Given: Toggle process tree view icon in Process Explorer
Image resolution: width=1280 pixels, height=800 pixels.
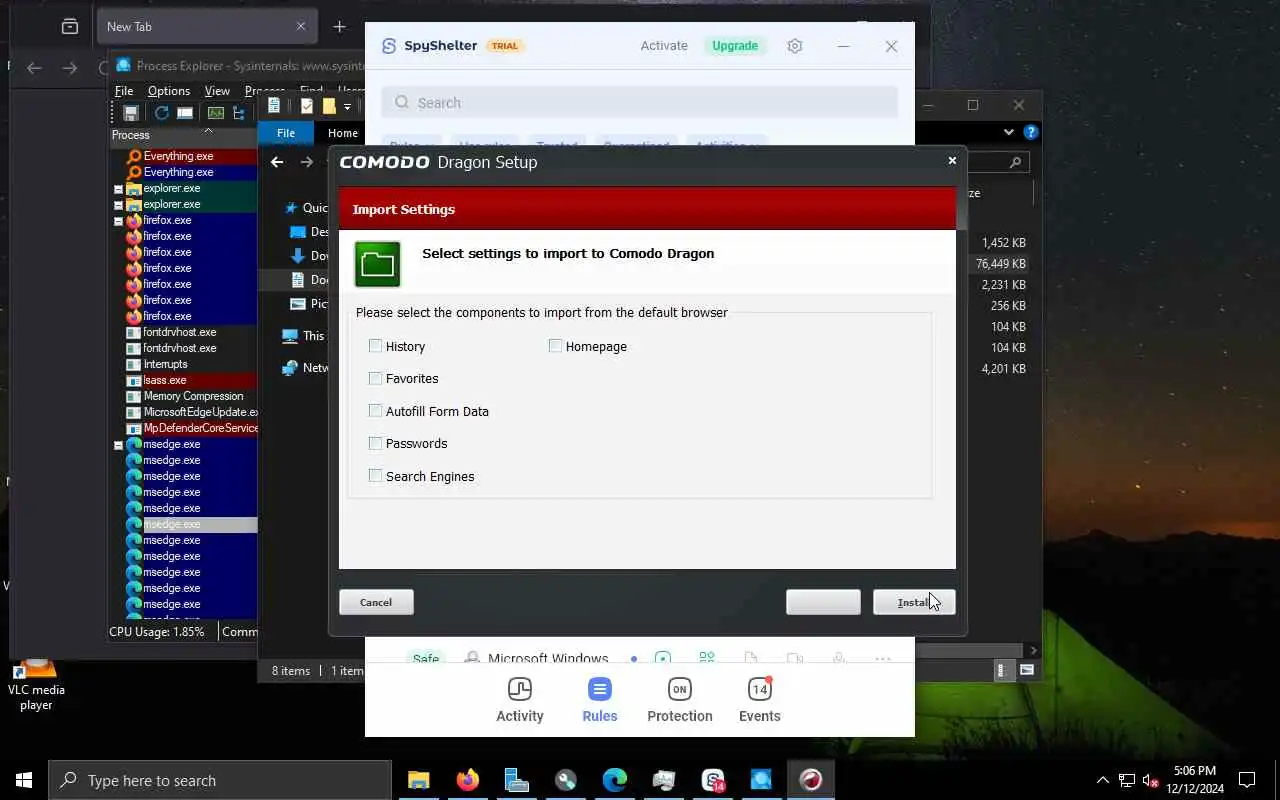Looking at the screenshot, I should tap(239, 113).
